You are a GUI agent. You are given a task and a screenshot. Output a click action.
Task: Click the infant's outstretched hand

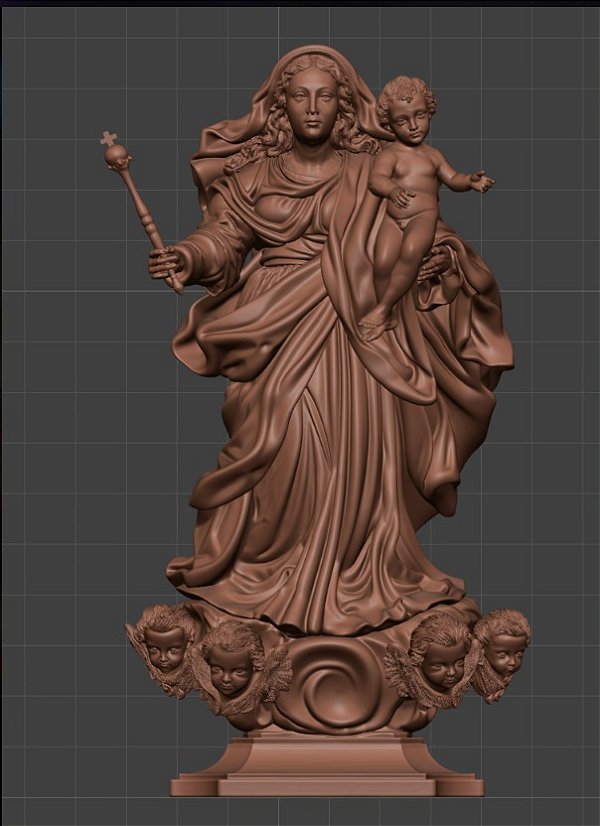pos(482,181)
